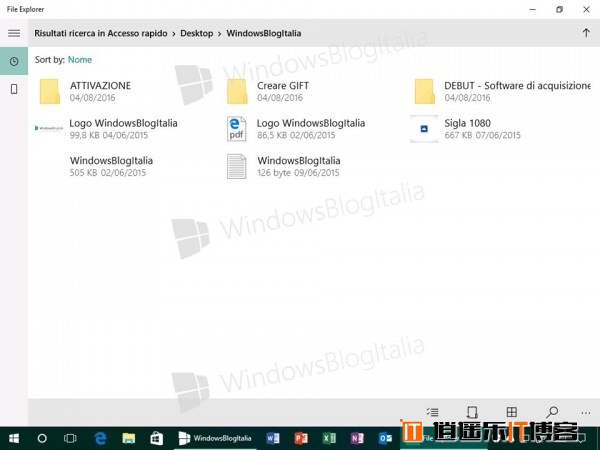Viewport: 600px width, 450px height.
Task: Navigate to Desktop in breadcrumb
Action: click(197, 33)
